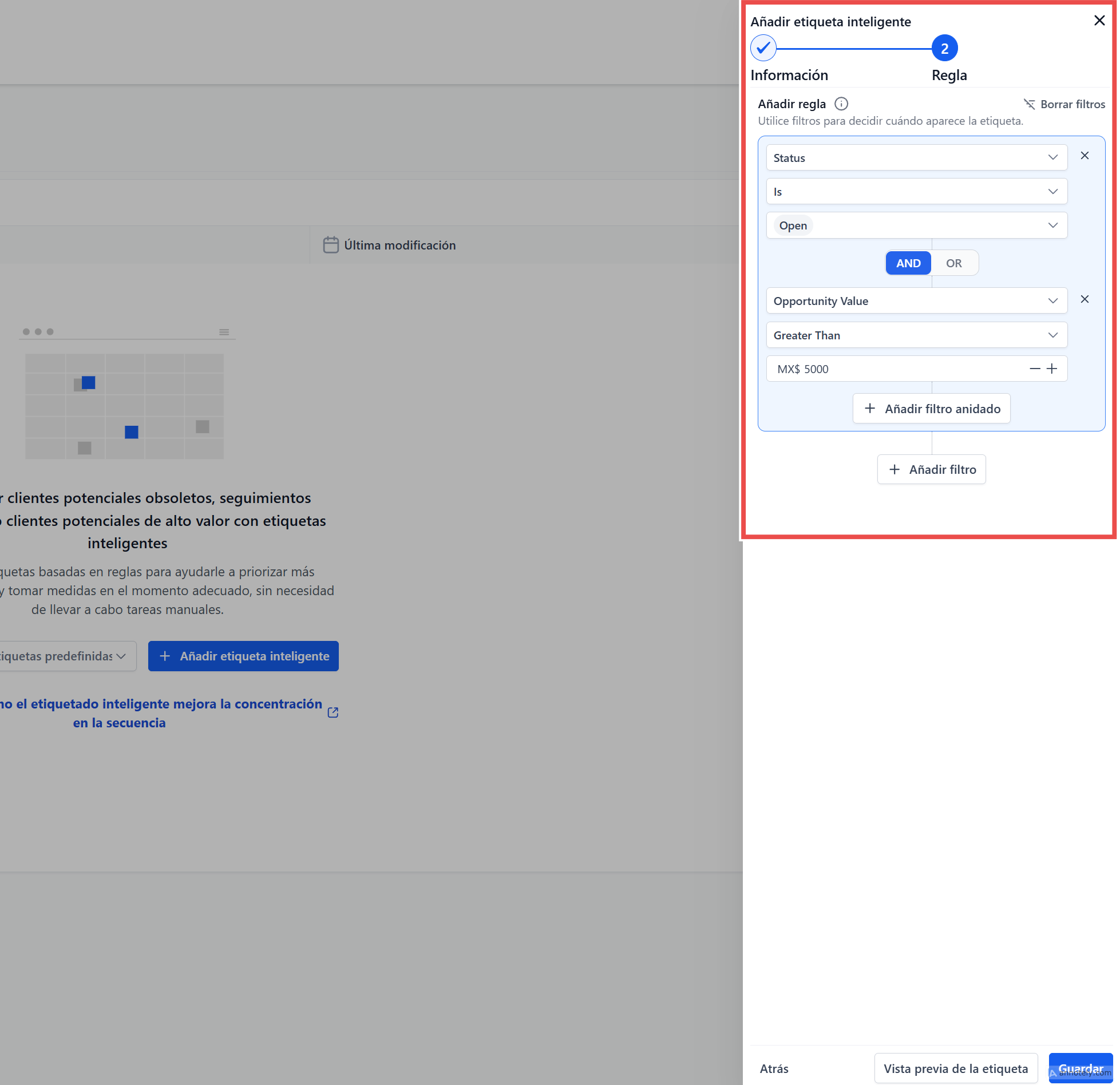Screen dimensions: 1120x1085
Task: Select the AND logic toggle
Action: pyautogui.click(x=908, y=263)
